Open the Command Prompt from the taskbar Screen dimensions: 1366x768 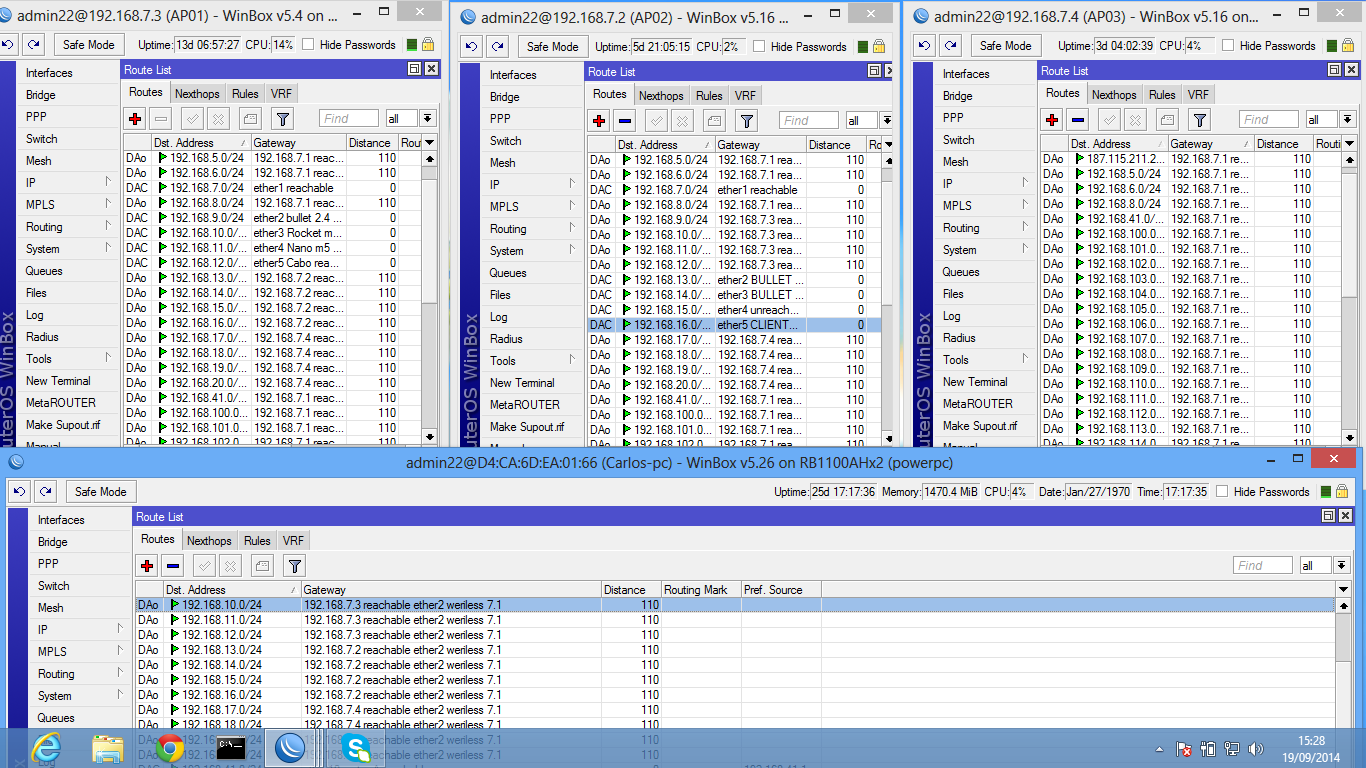[x=232, y=748]
